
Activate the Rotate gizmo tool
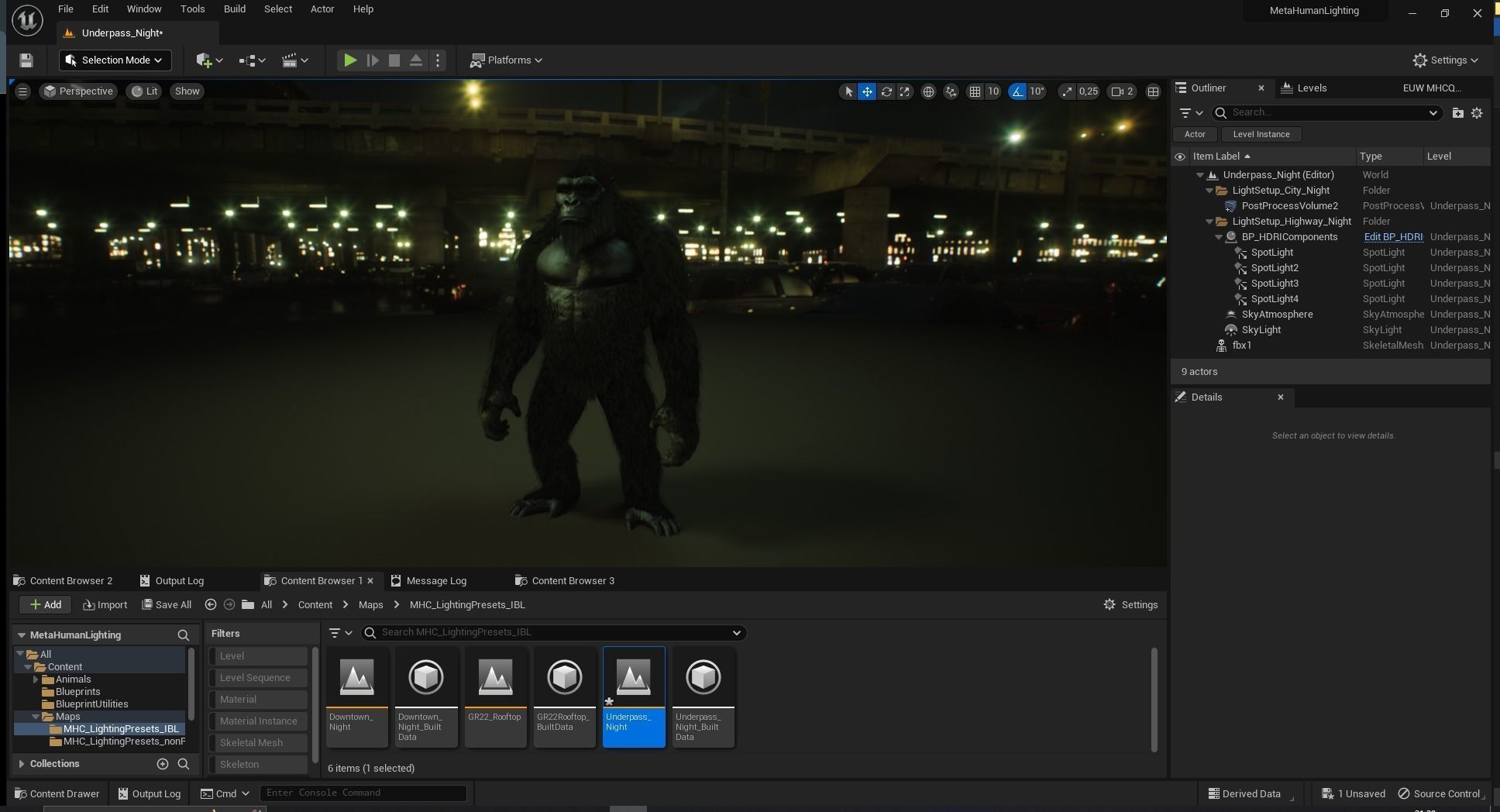pyautogui.click(x=886, y=91)
